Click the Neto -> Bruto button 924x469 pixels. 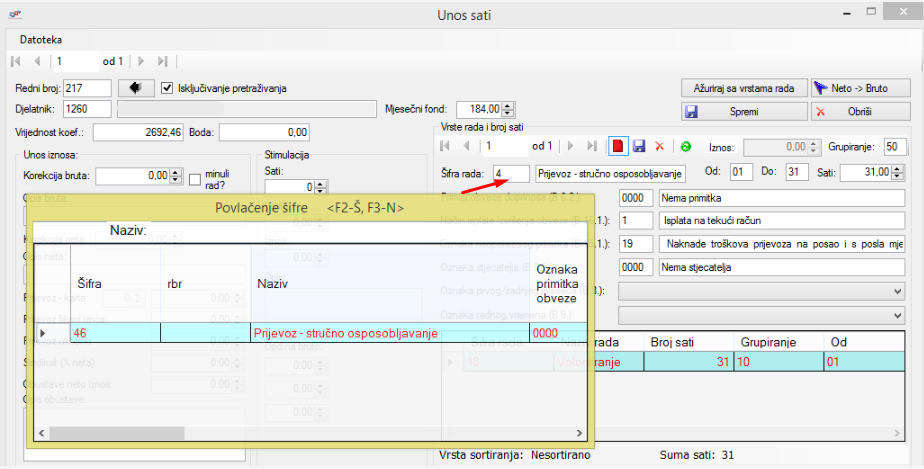pos(860,88)
